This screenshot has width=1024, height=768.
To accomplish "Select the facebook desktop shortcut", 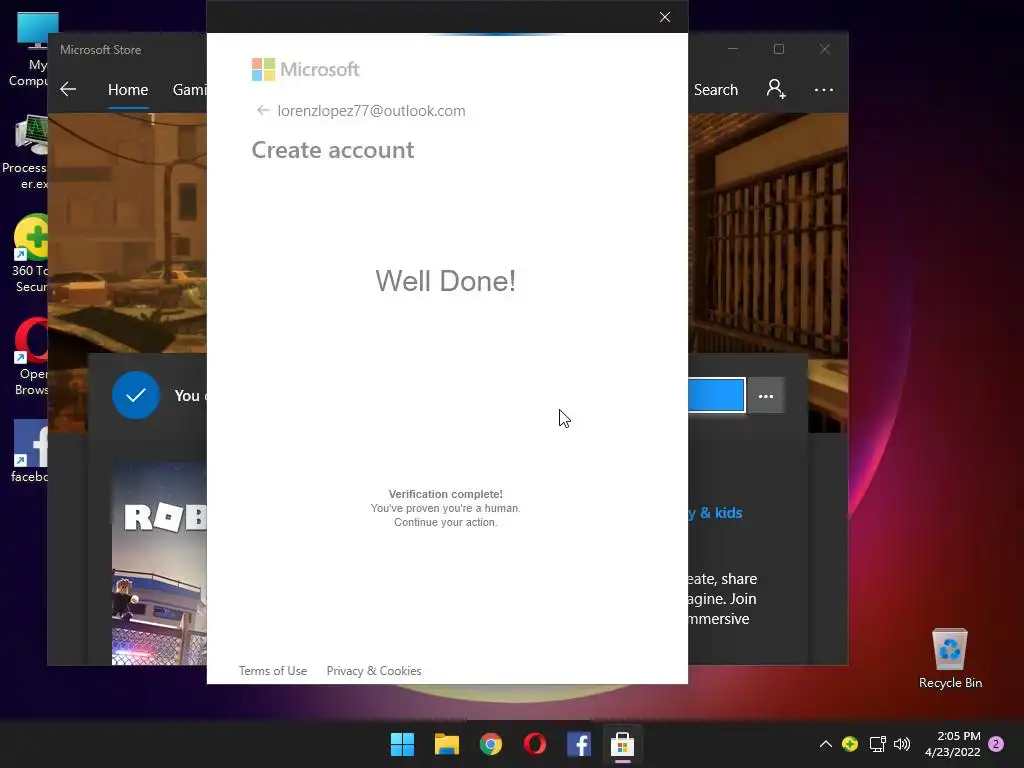I will (30, 451).
